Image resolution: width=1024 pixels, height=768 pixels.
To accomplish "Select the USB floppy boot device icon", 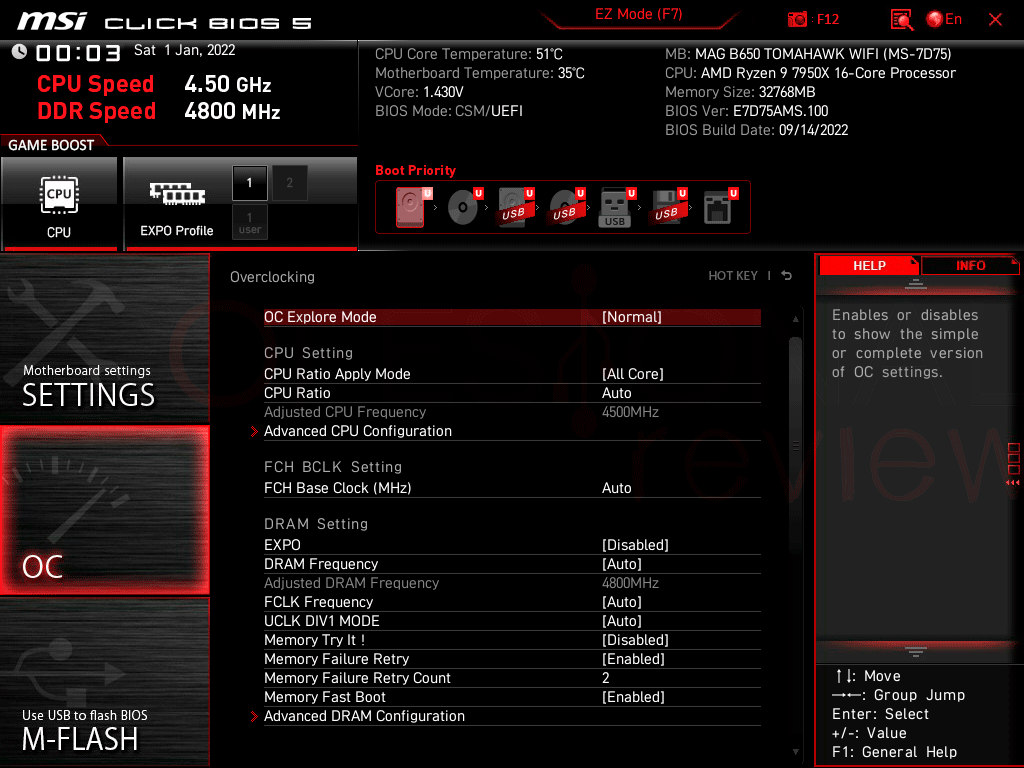I will [667, 207].
